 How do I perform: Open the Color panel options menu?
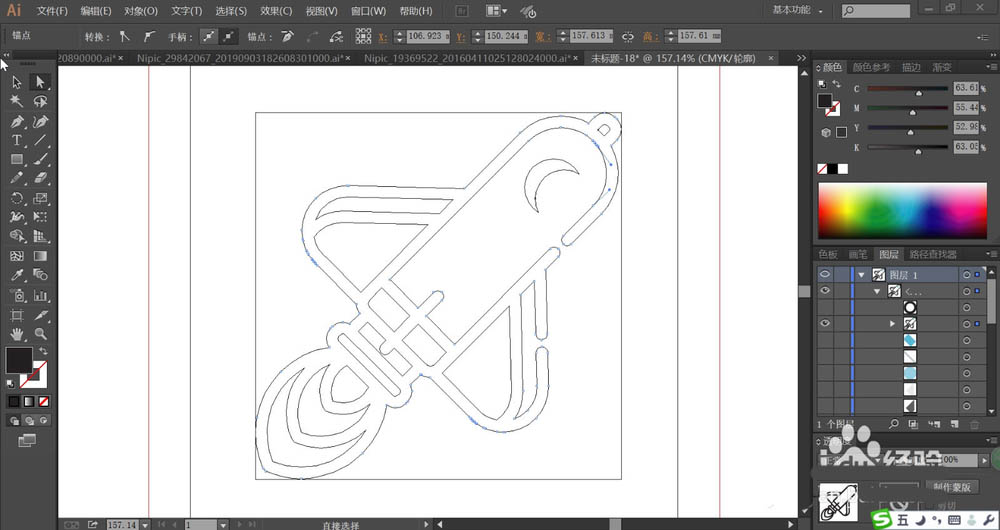992,67
